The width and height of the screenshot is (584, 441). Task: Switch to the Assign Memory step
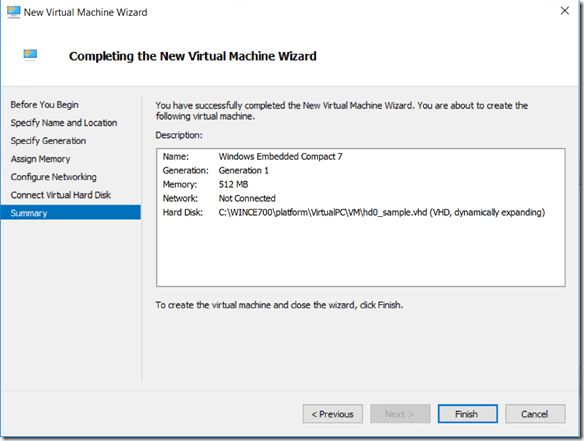[40, 159]
